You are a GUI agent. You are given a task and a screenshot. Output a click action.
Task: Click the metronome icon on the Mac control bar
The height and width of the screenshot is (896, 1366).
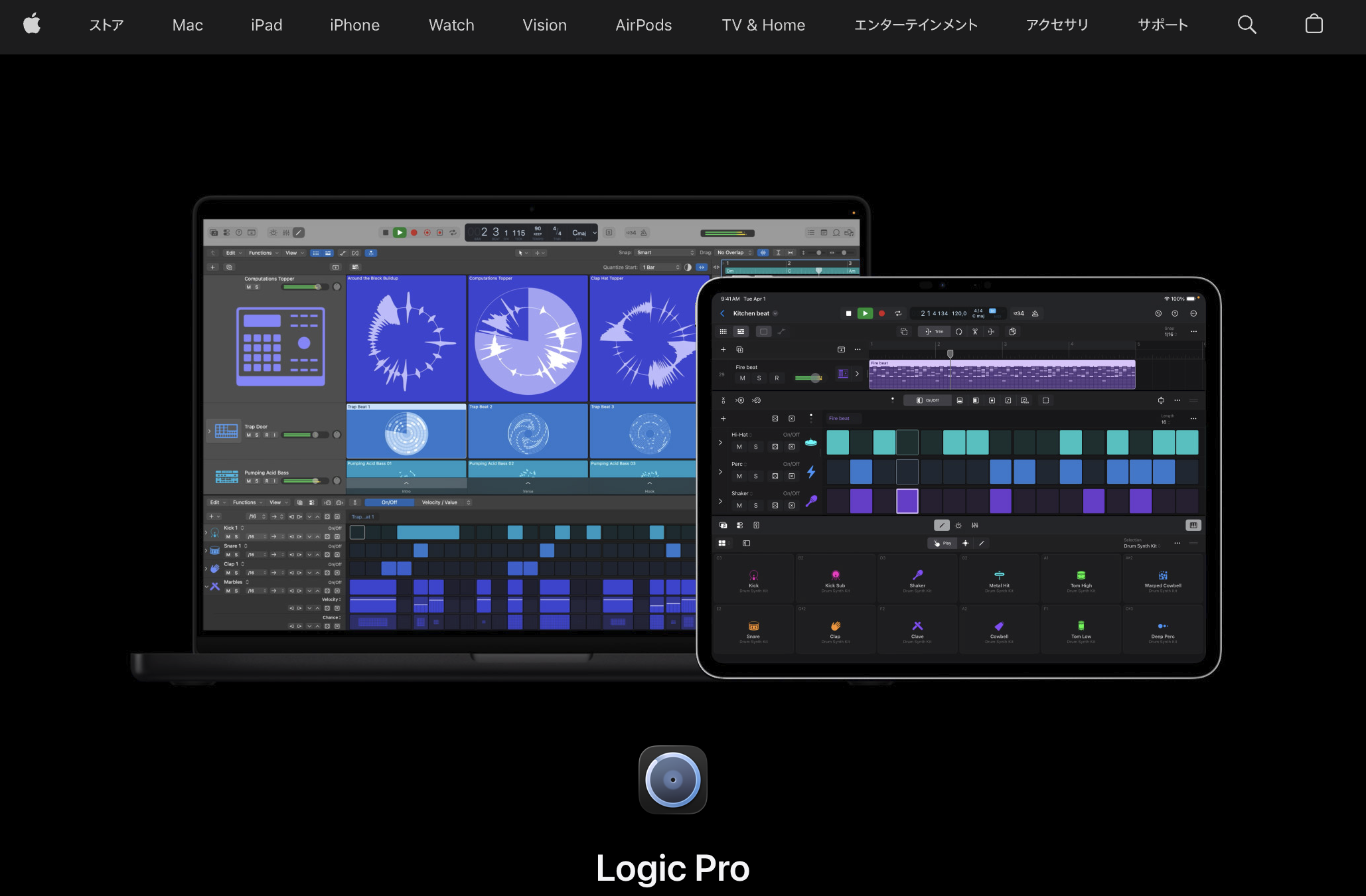click(x=644, y=232)
